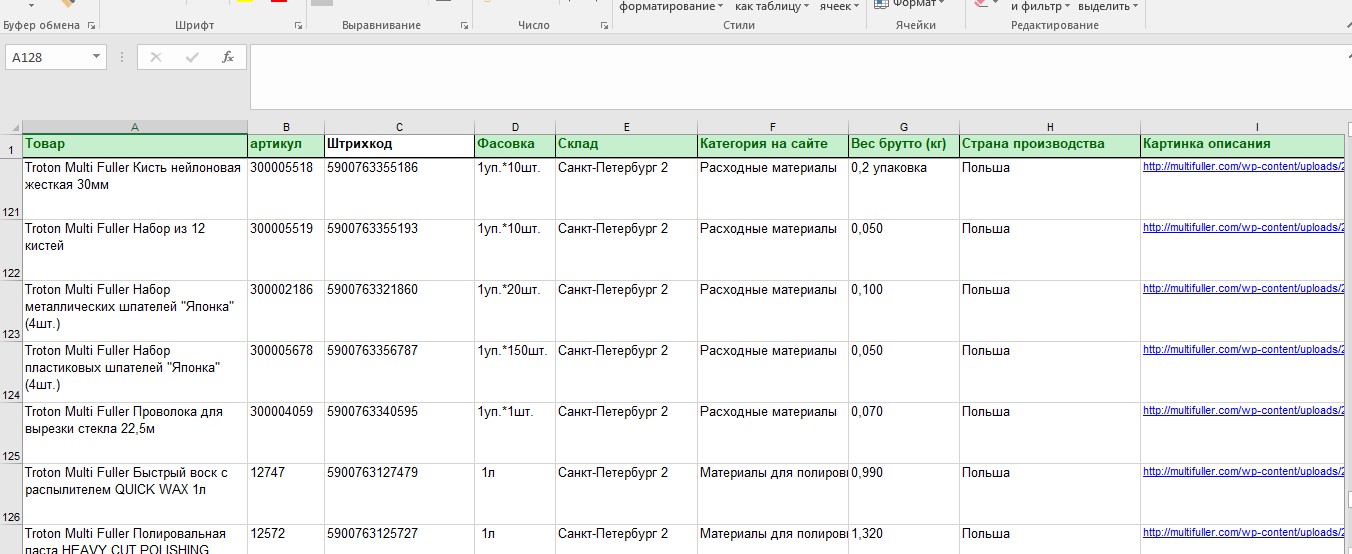Select column G header

pyautogui.click(x=904, y=127)
